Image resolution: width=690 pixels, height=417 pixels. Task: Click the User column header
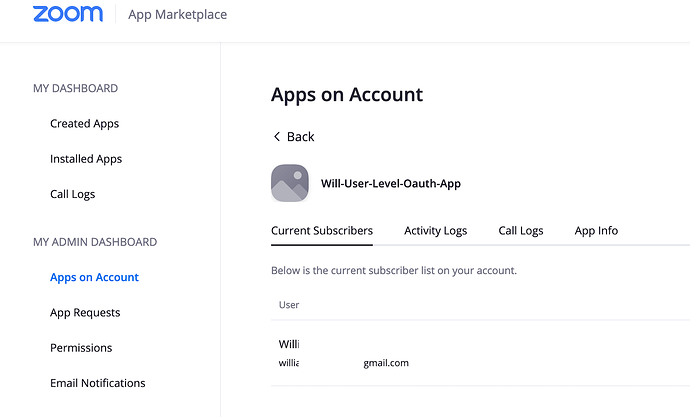click(x=288, y=304)
